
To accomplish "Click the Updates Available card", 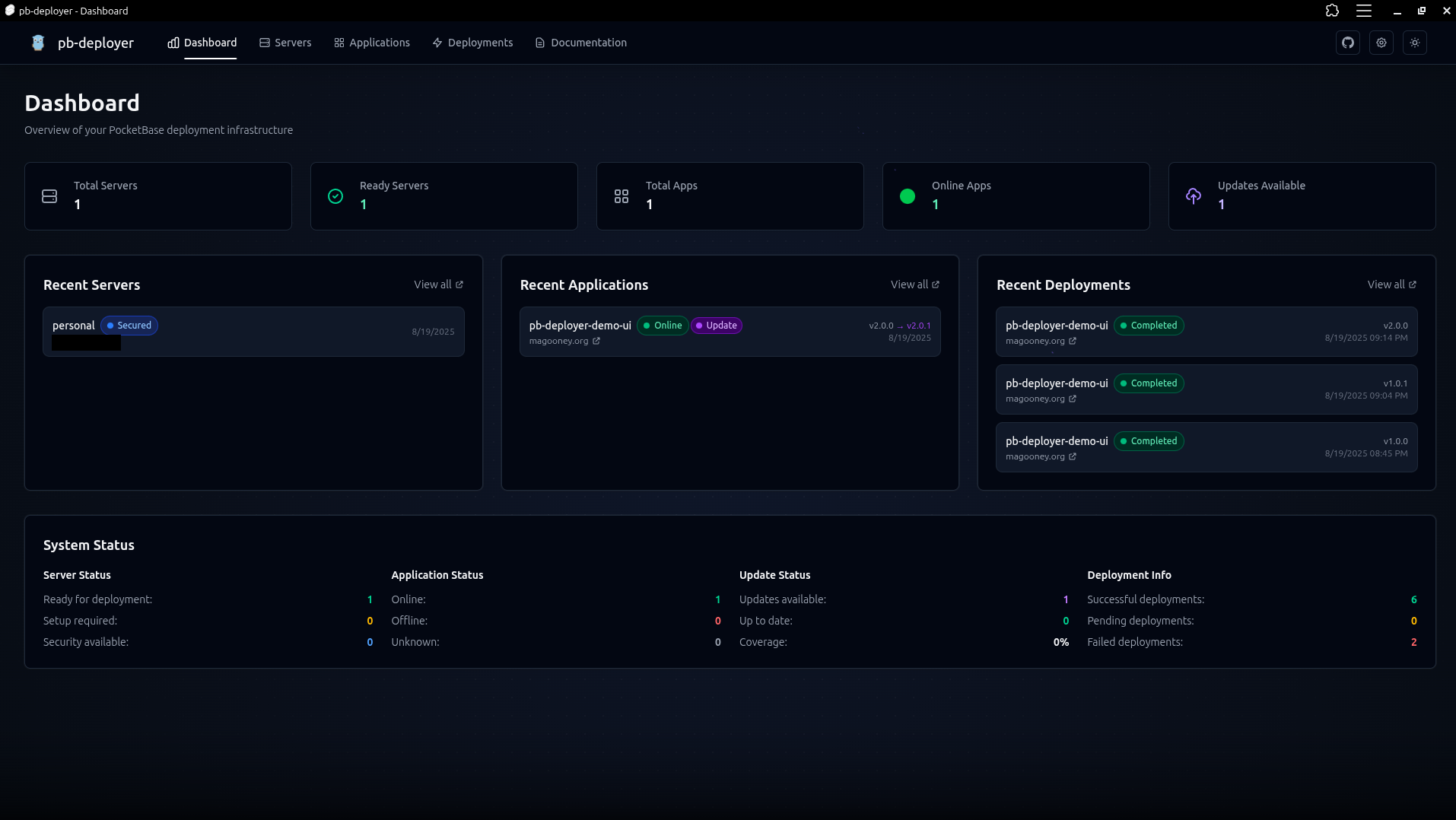I will tap(1302, 196).
